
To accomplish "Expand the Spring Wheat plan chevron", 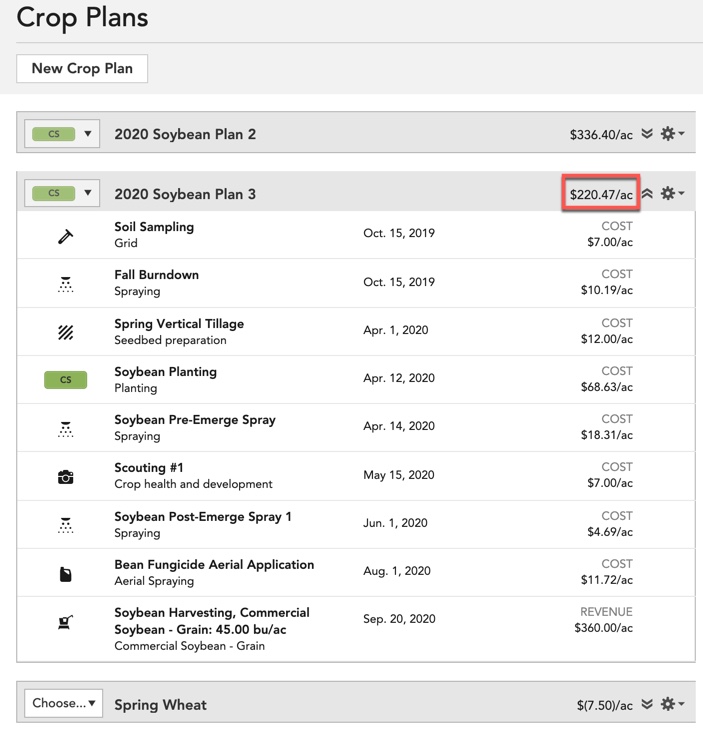I will coord(647,704).
